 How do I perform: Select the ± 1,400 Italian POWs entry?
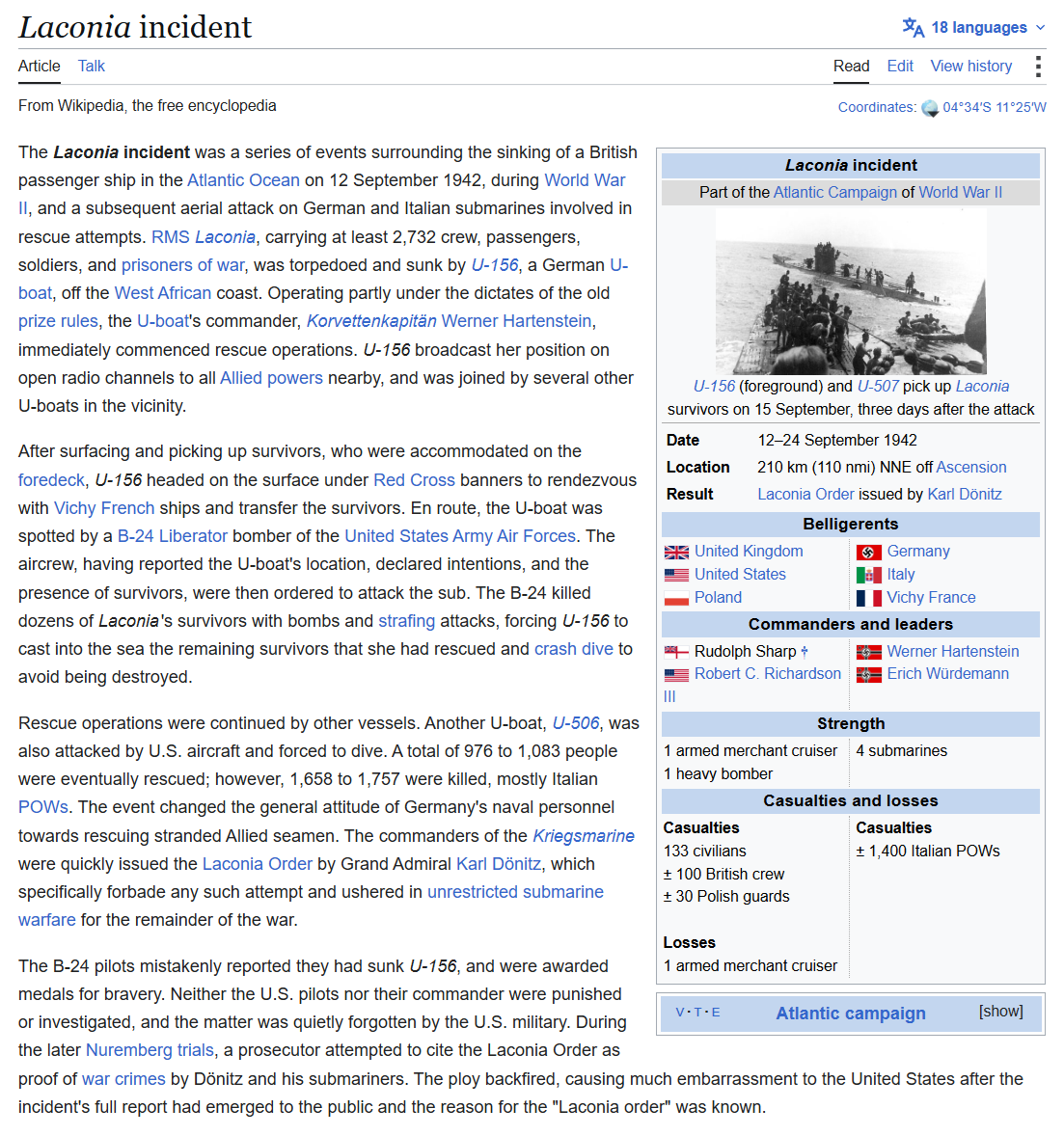(x=927, y=852)
